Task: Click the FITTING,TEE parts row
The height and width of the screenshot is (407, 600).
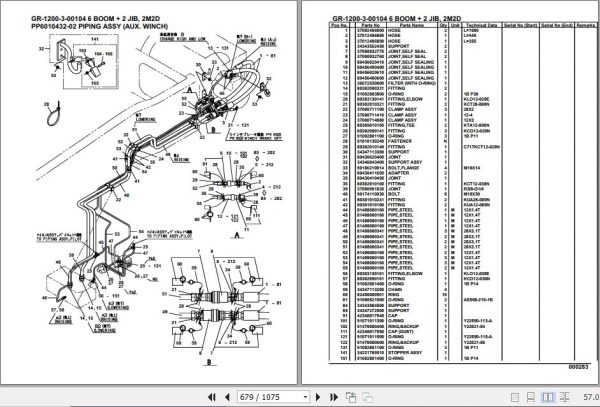Action: pyautogui.click(x=463, y=125)
